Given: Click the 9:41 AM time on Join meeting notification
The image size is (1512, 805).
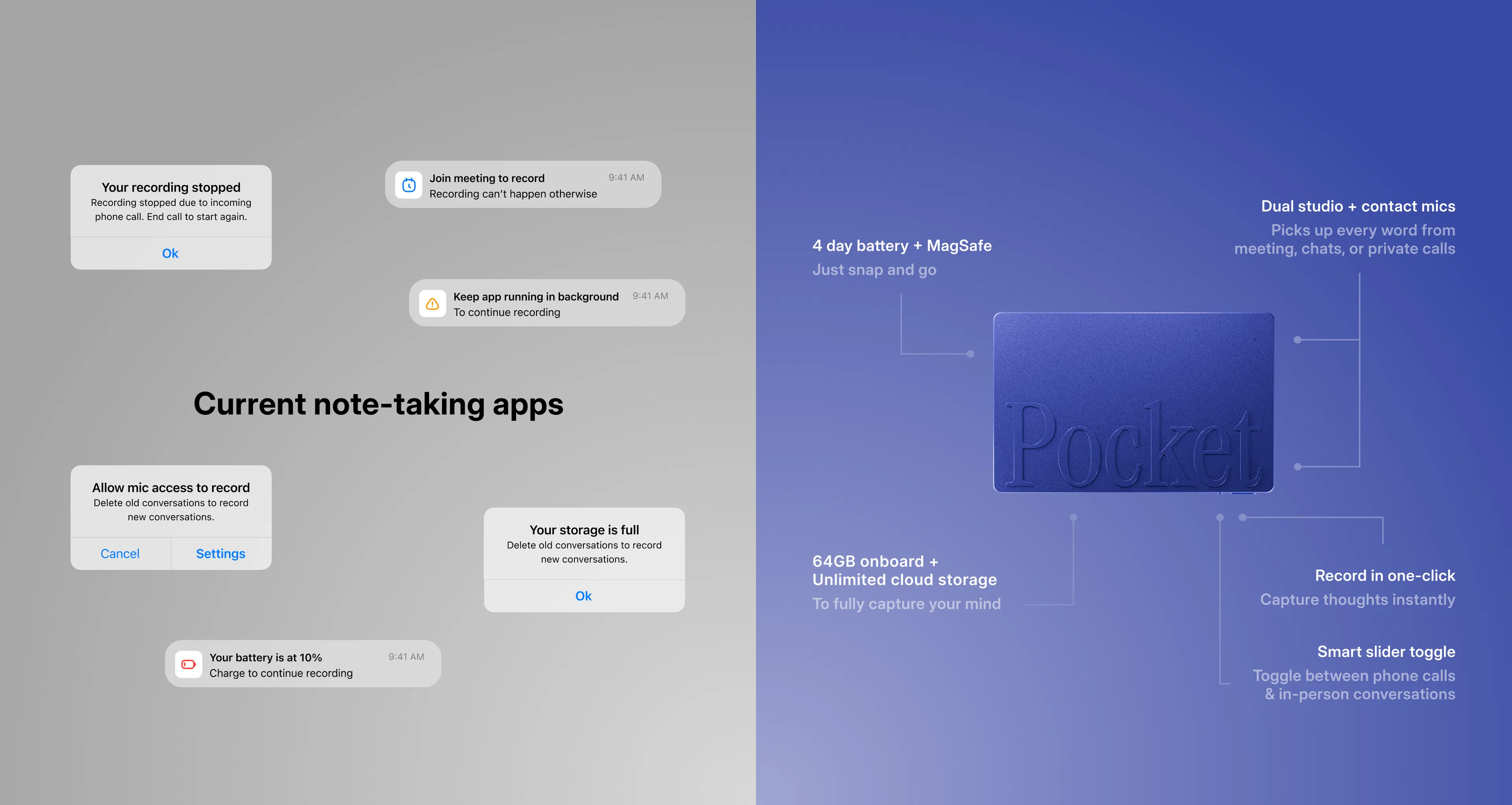Looking at the screenshot, I should point(626,178).
